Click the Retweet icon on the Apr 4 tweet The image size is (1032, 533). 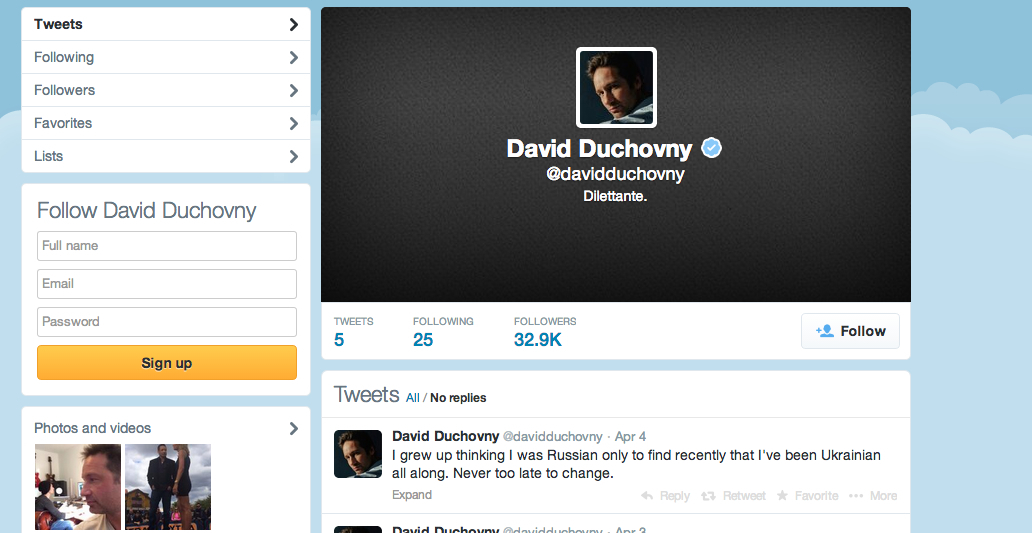tap(708, 495)
